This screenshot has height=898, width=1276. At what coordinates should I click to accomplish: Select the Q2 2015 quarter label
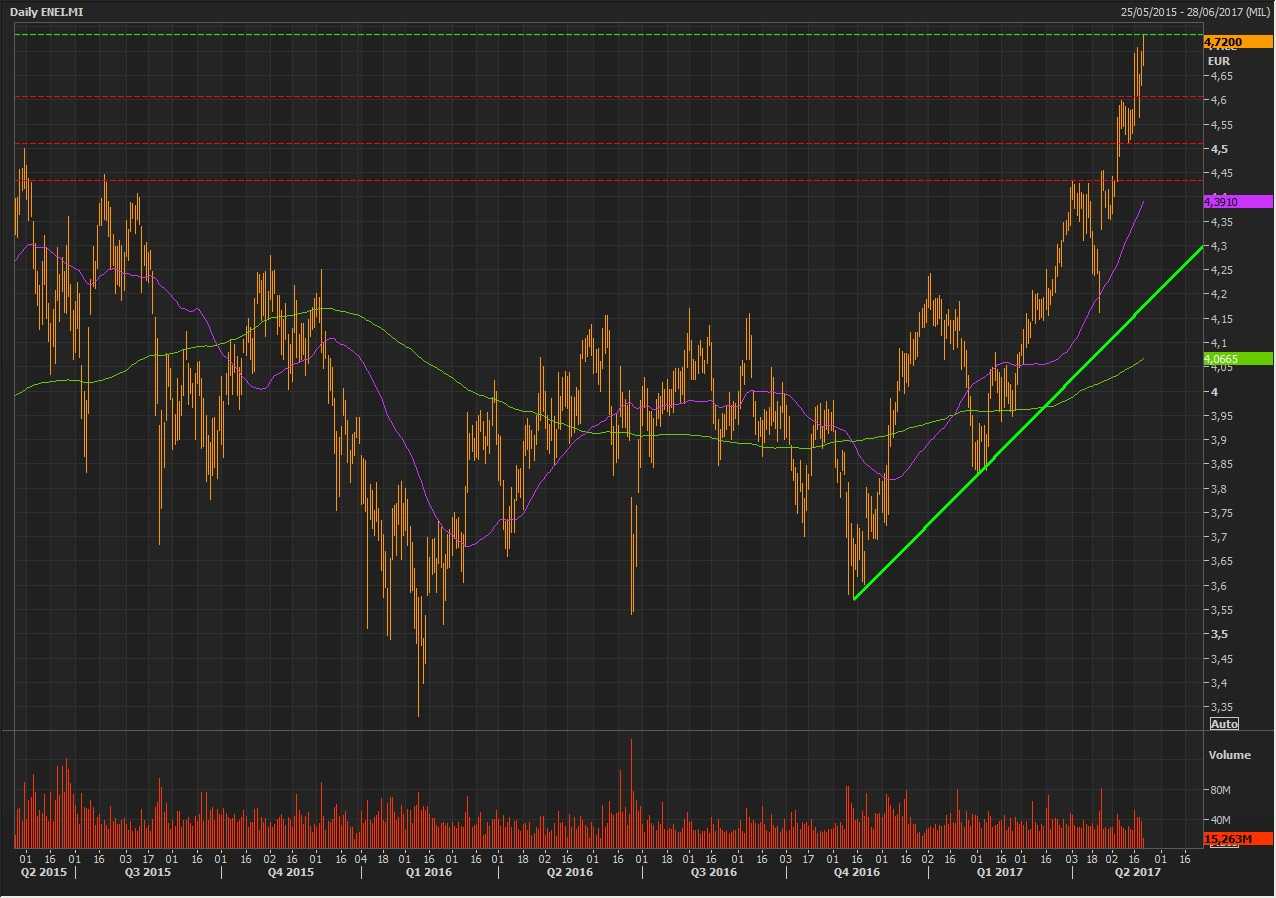point(42,872)
